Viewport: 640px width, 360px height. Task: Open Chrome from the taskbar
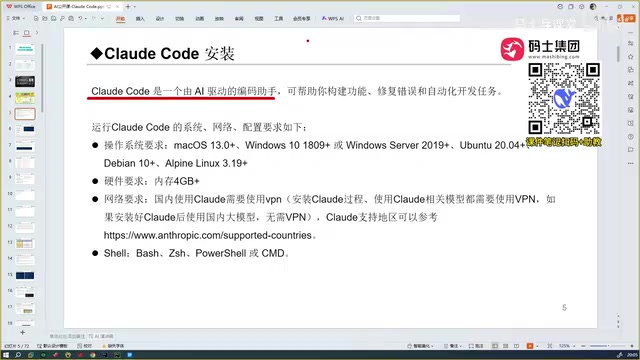[93, 355]
